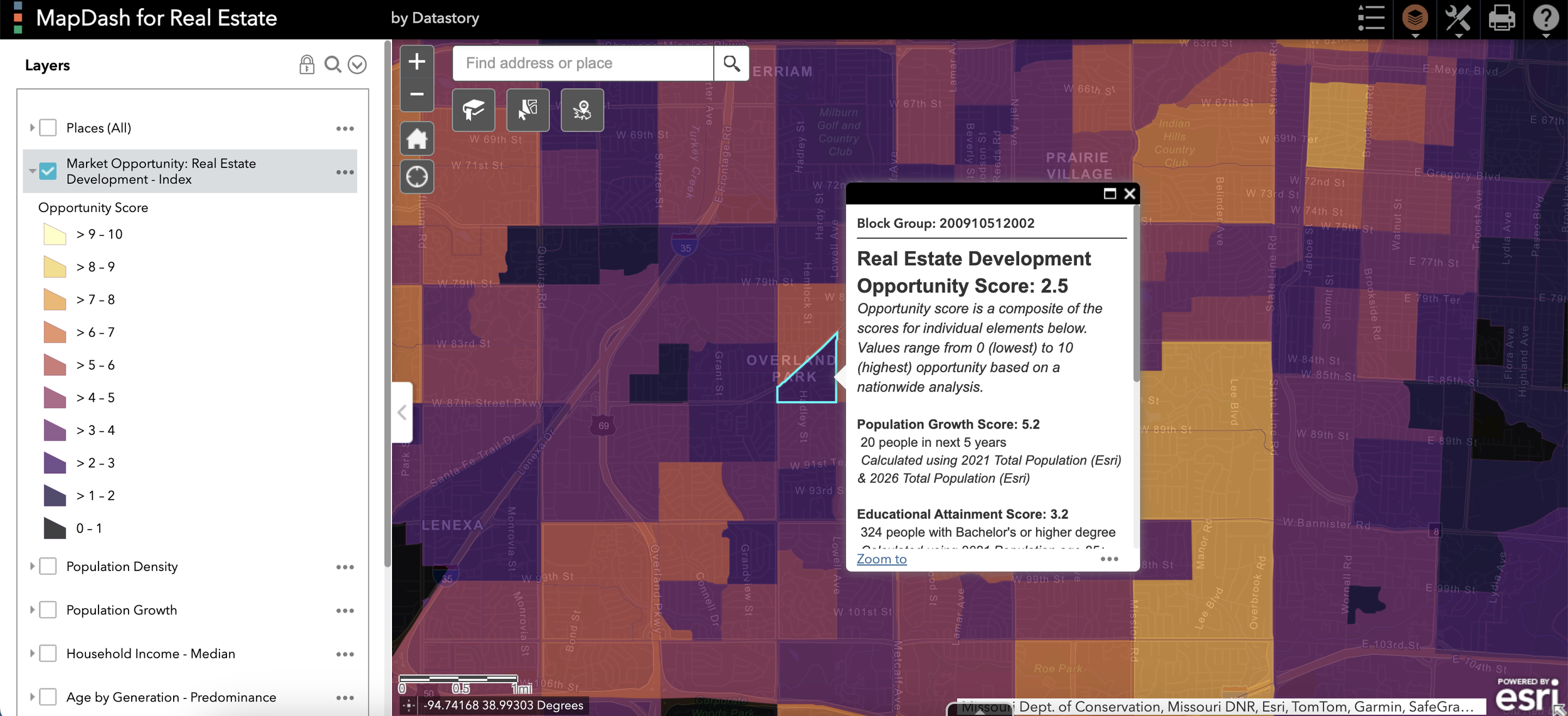Click the home default extent button
This screenshot has height=716, width=1568.
(x=417, y=138)
